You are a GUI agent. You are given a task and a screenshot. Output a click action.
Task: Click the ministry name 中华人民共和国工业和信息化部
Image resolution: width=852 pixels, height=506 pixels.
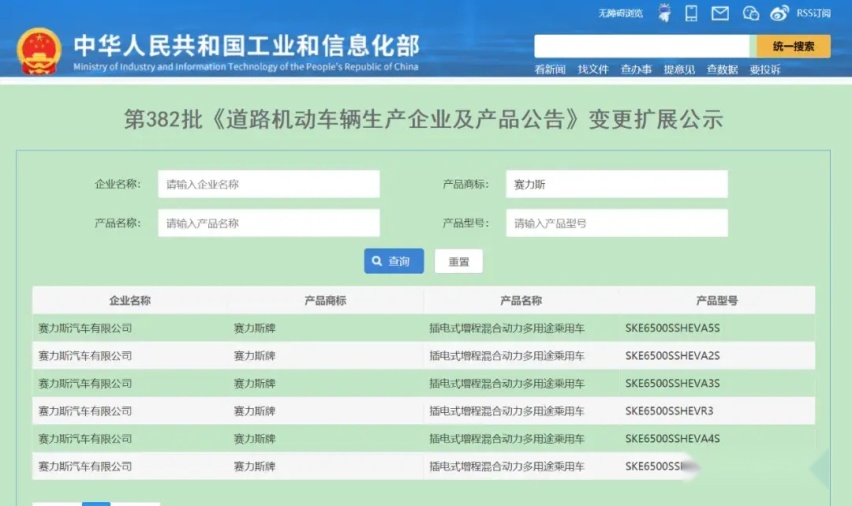(247, 46)
